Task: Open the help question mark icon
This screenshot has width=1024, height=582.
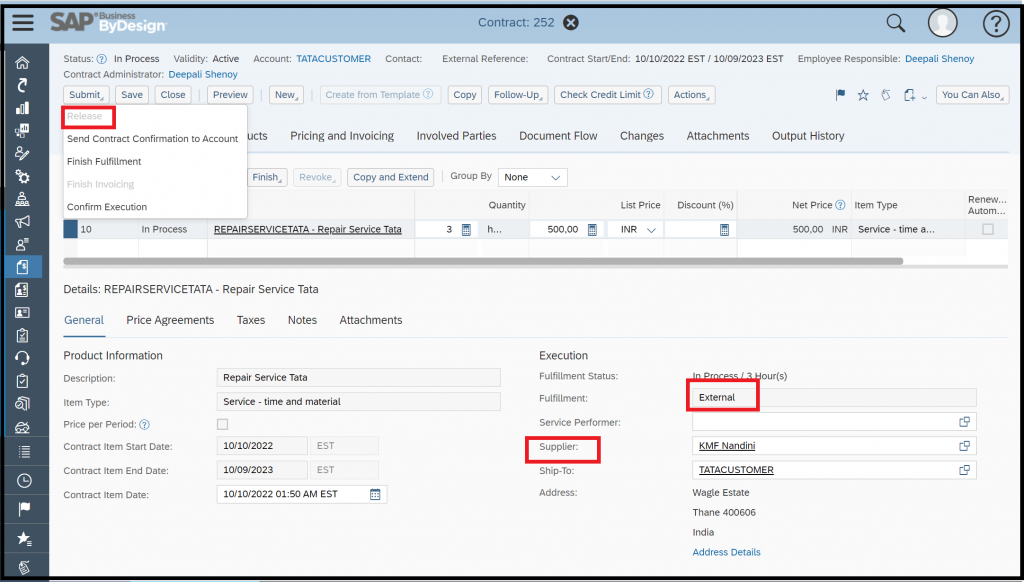Action: tap(996, 24)
